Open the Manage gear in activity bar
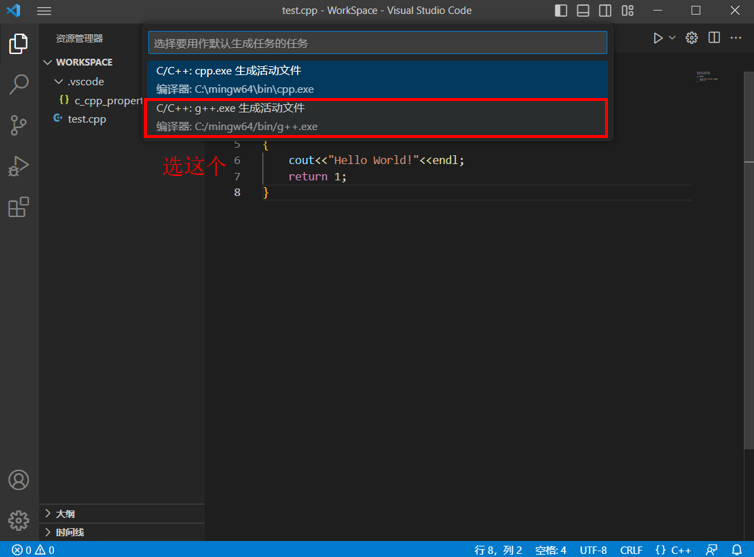 point(19,520)
